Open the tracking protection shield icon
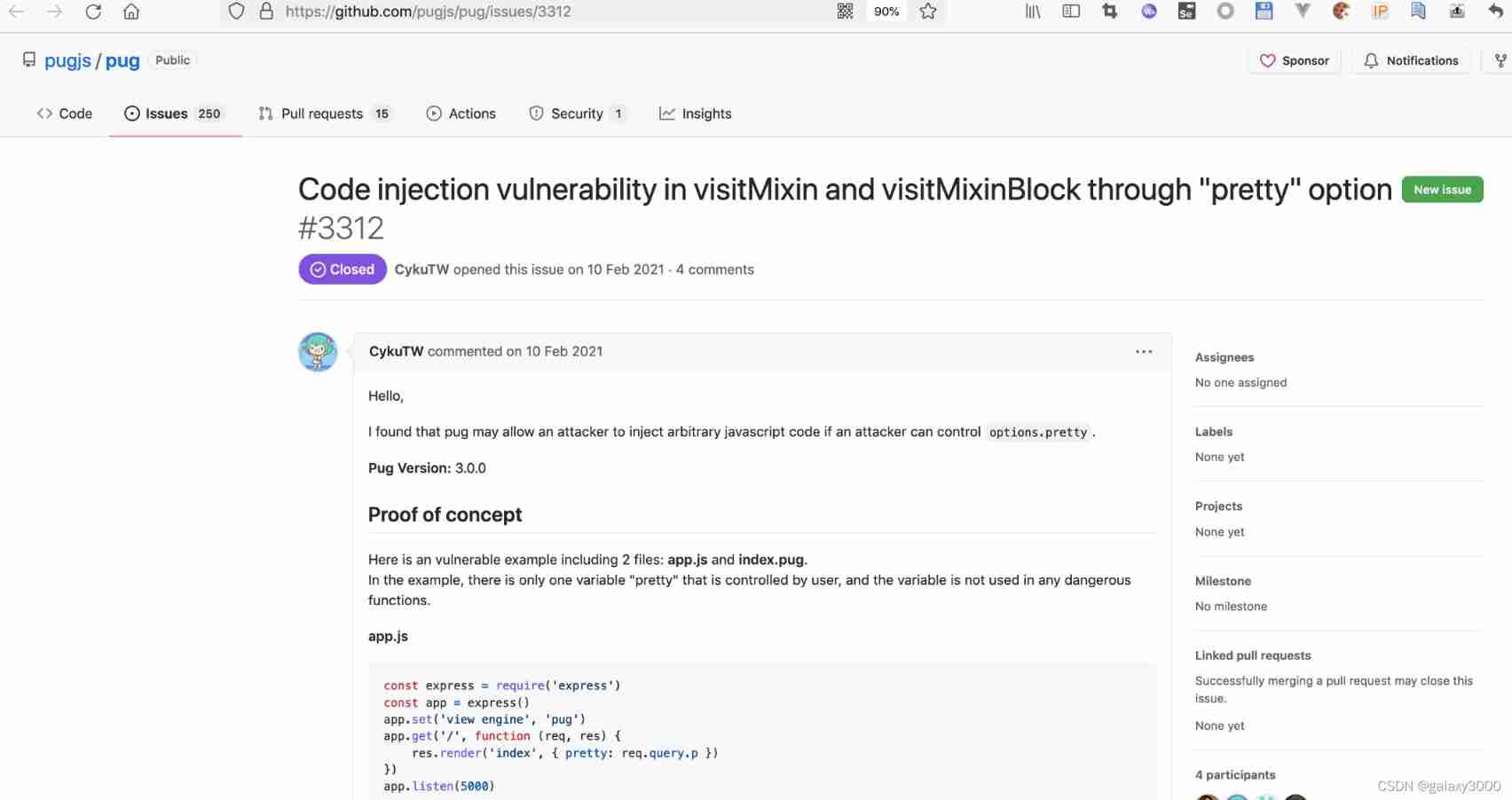 (236, 12)
